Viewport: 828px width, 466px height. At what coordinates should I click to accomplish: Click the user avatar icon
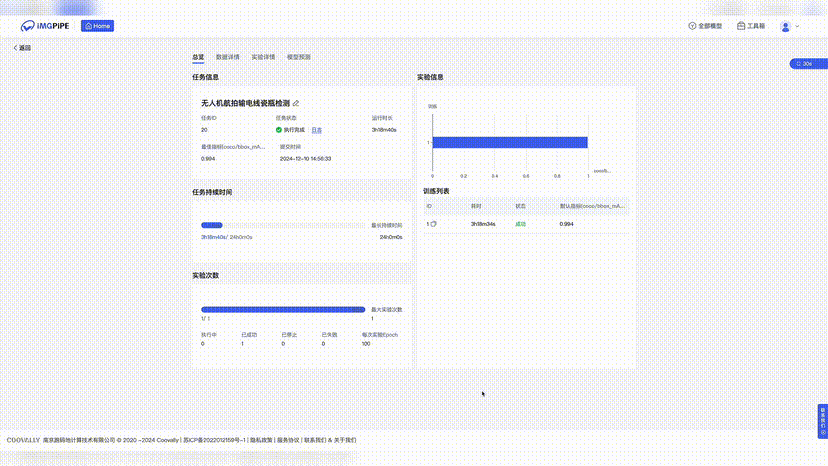(x=785, y=26)
